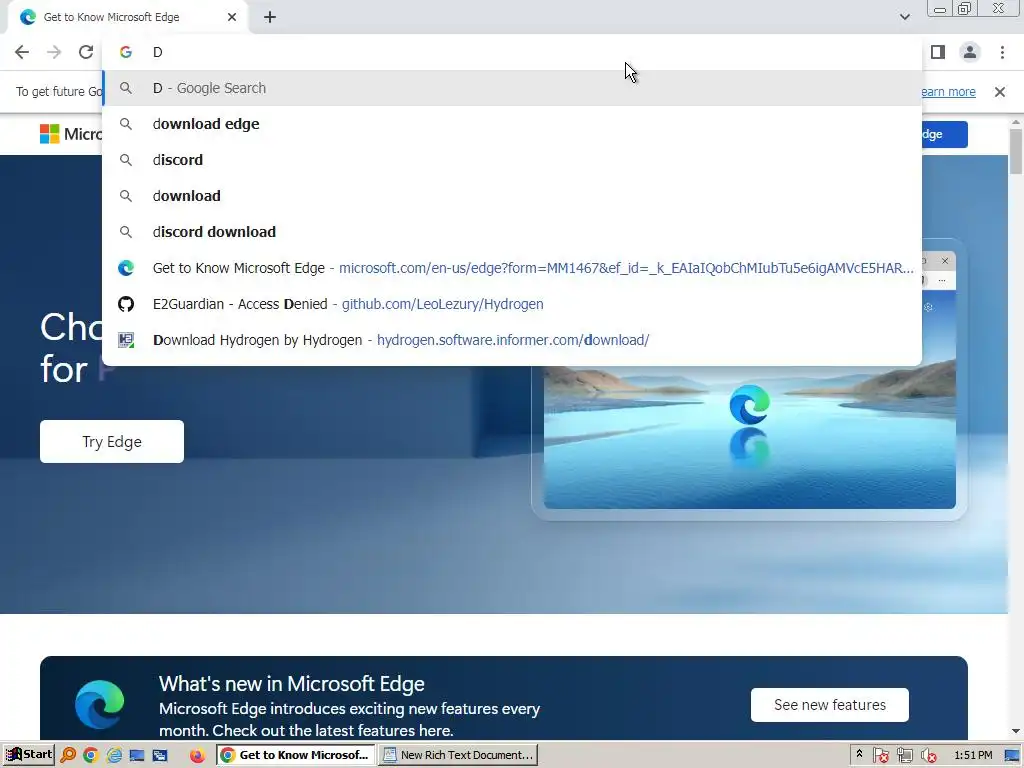The image size is (1024, 768).
Task: Go back with the browser back arrow
Action: pyautogui.click(x=22, y=52)
